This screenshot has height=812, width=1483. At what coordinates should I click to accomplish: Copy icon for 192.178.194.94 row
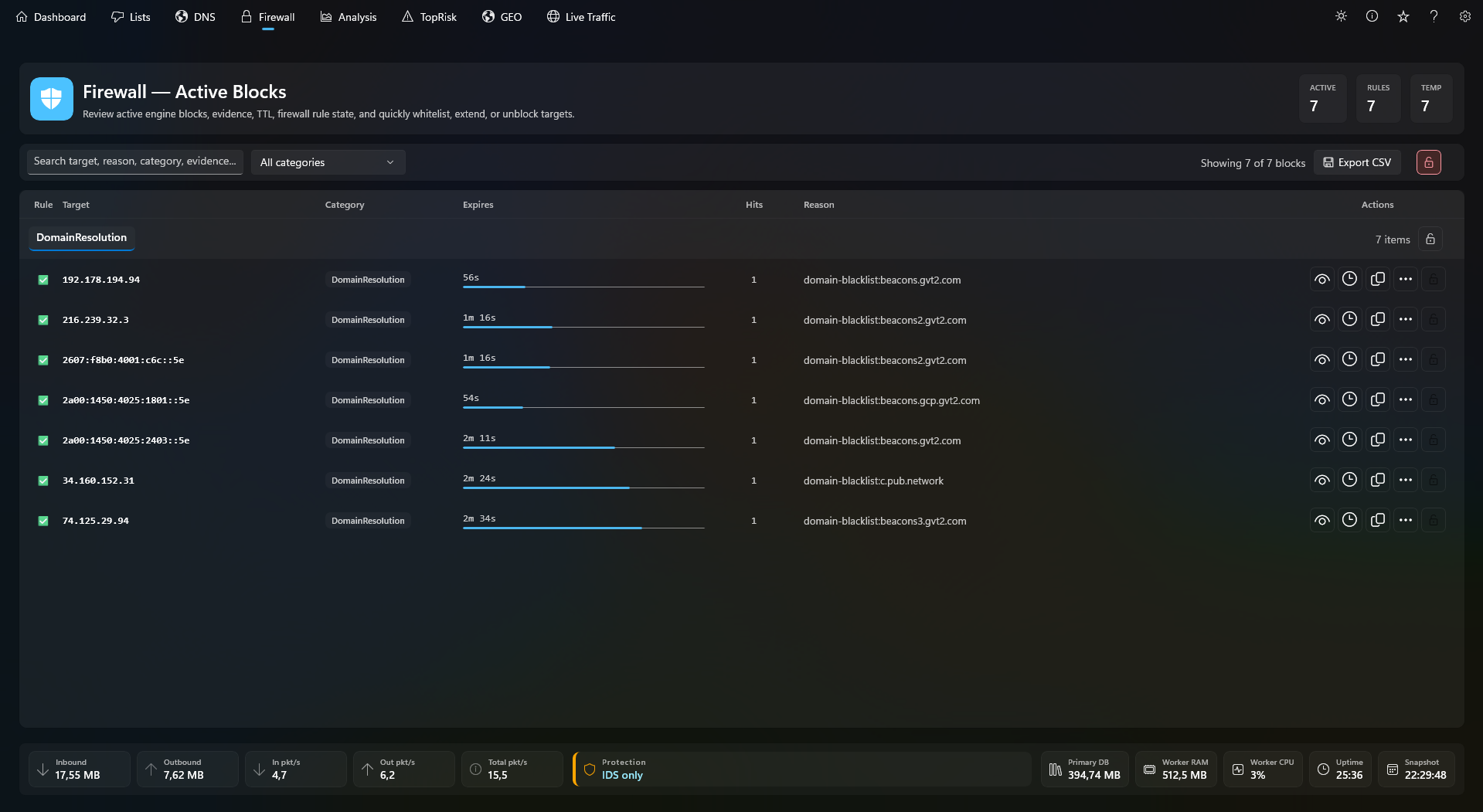[x=1378, y=279]
